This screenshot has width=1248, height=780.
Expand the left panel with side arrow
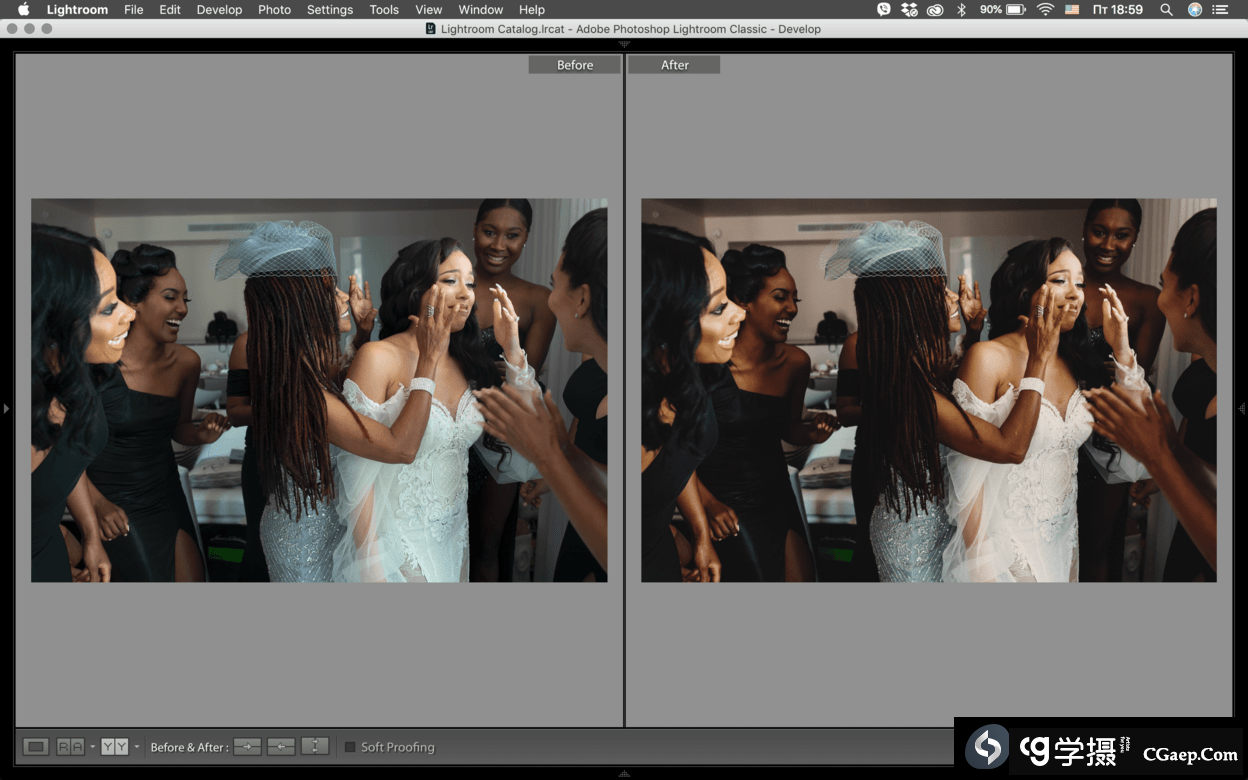point(6,408)
